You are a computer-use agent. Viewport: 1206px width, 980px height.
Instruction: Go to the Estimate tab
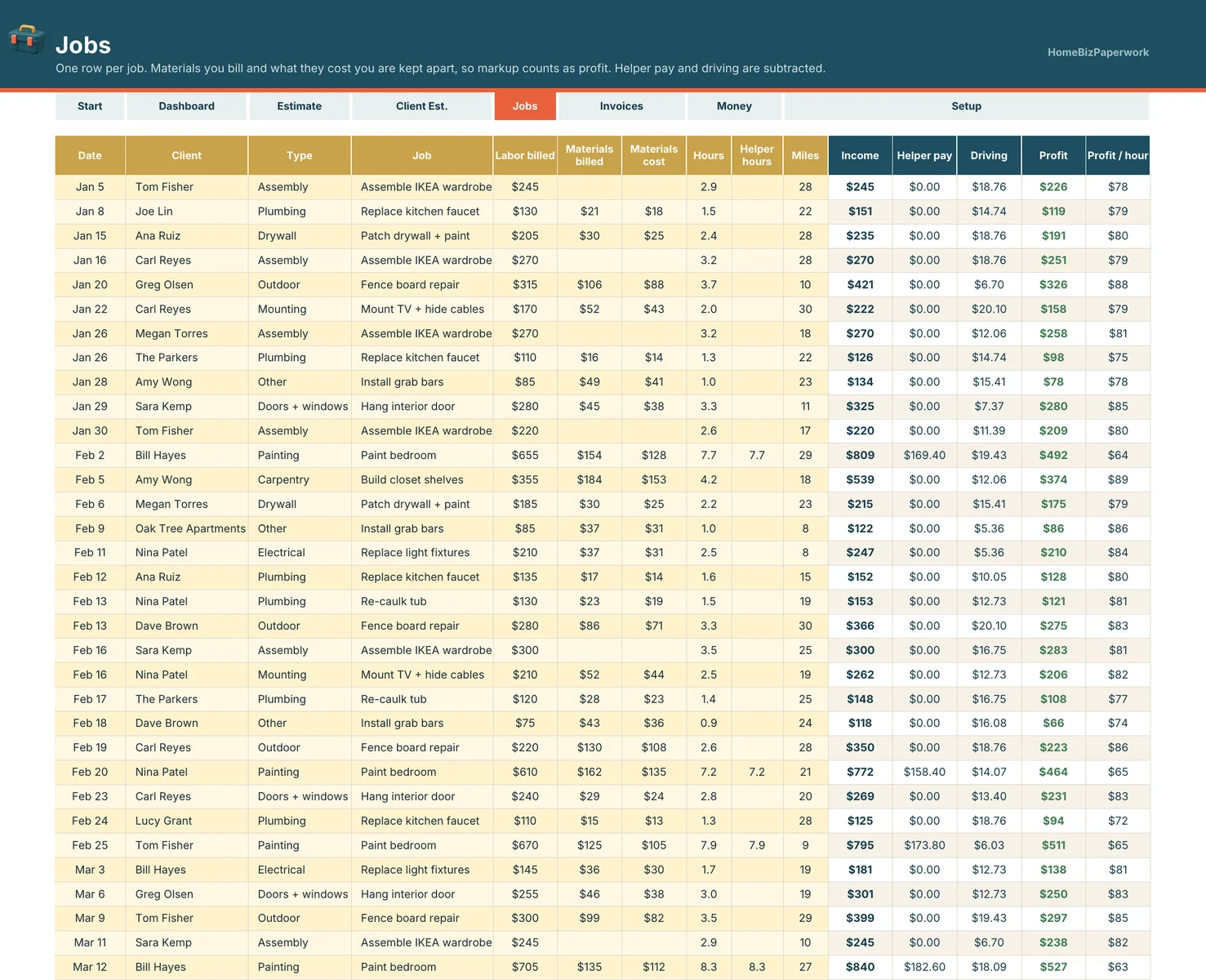coord(300,106)
